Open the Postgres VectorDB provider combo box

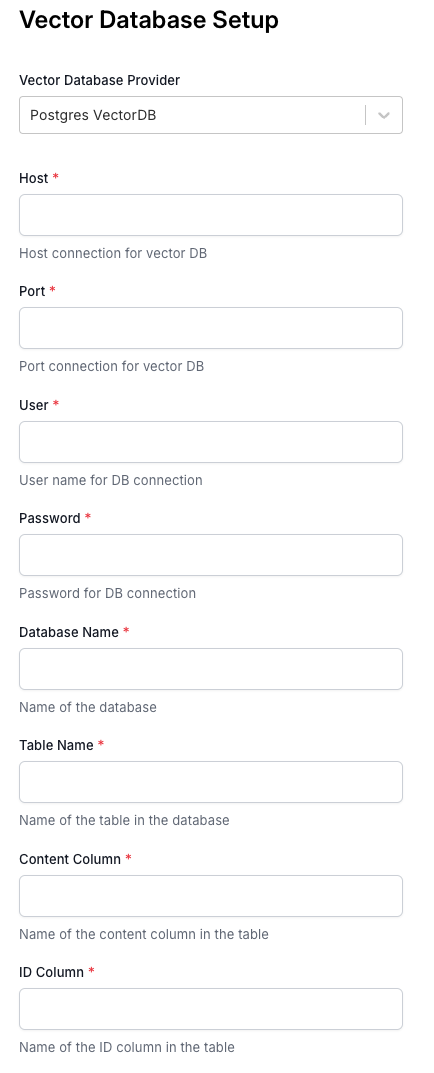(x=211, y=115)
